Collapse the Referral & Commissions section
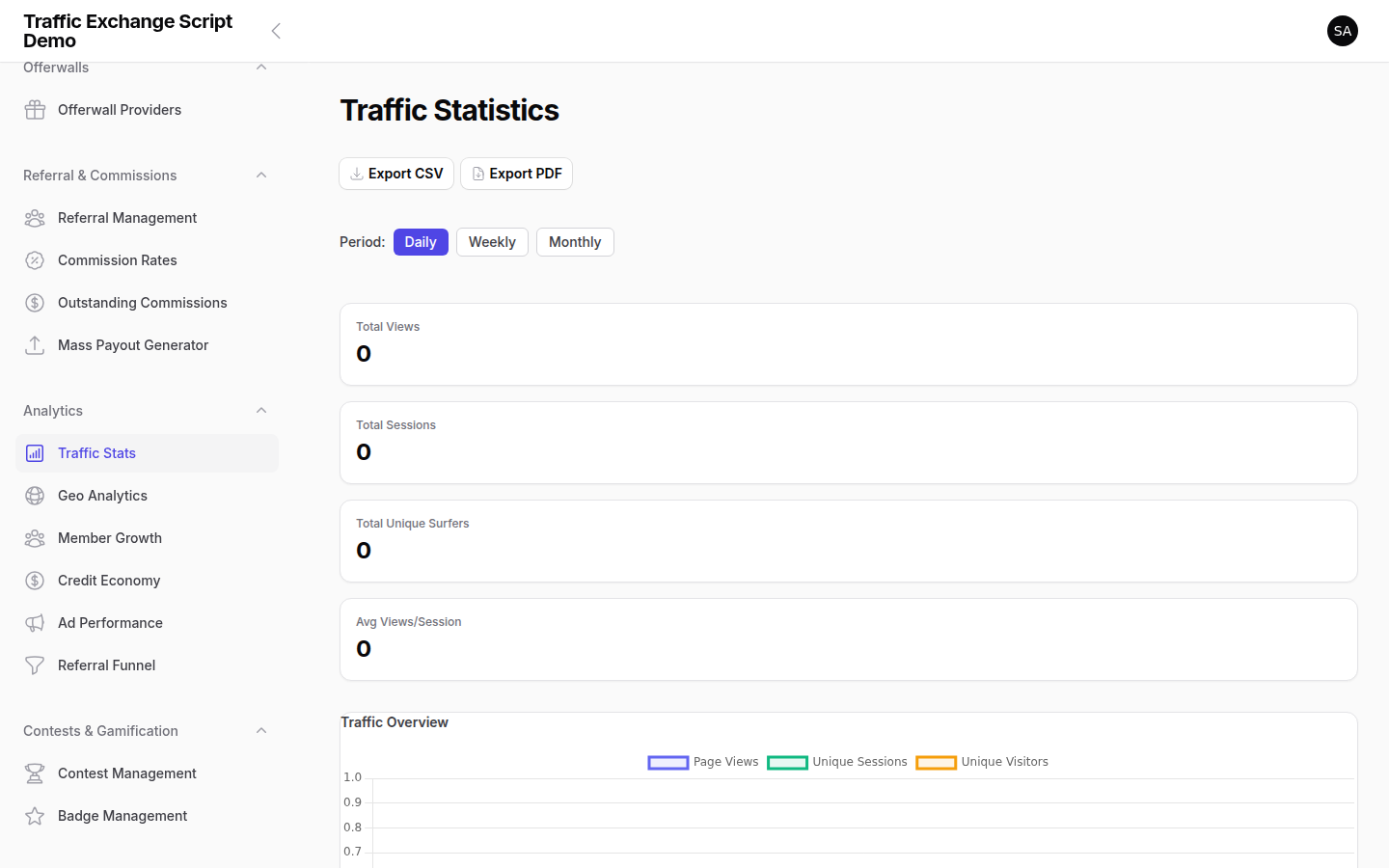The image size is (1389, 868). click(260, 175)
